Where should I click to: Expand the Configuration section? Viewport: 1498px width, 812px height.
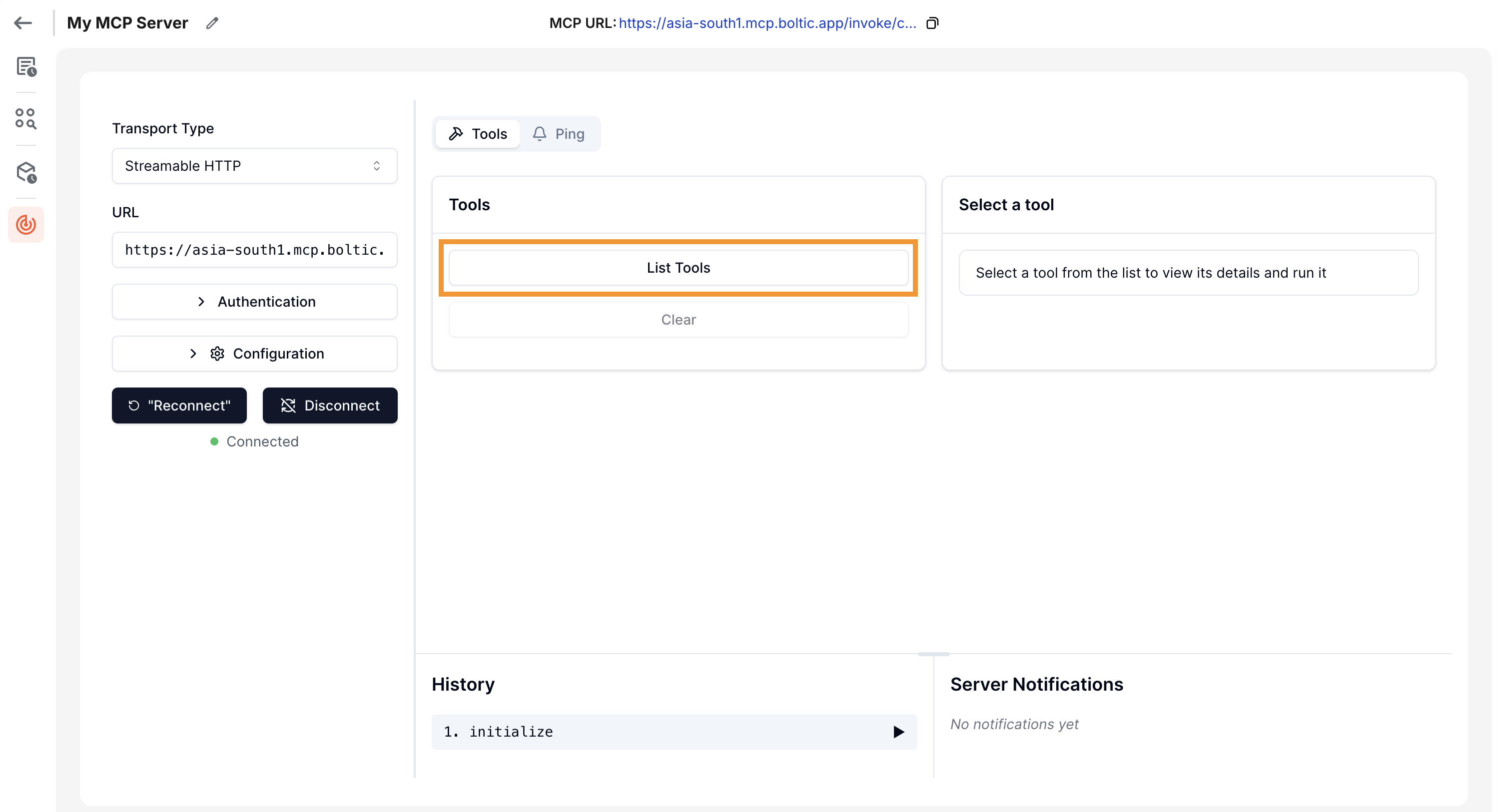[254, 354]
